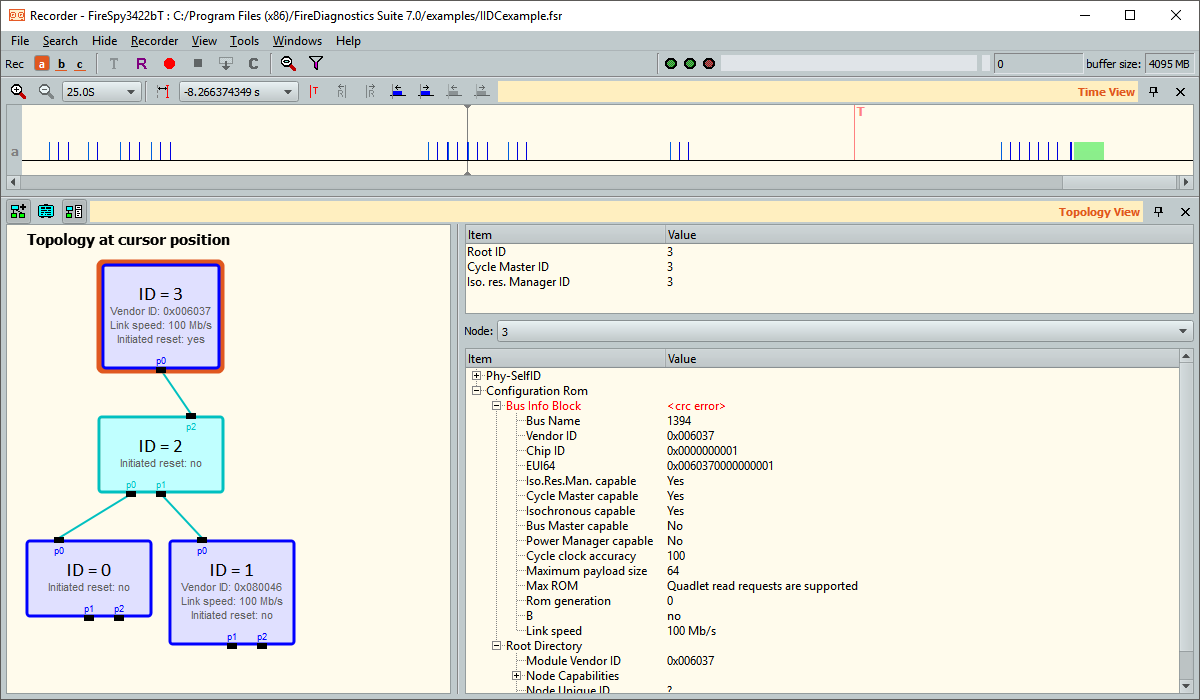Open the Recorder menu
The image size is (1200, 700).
point(154,41)
